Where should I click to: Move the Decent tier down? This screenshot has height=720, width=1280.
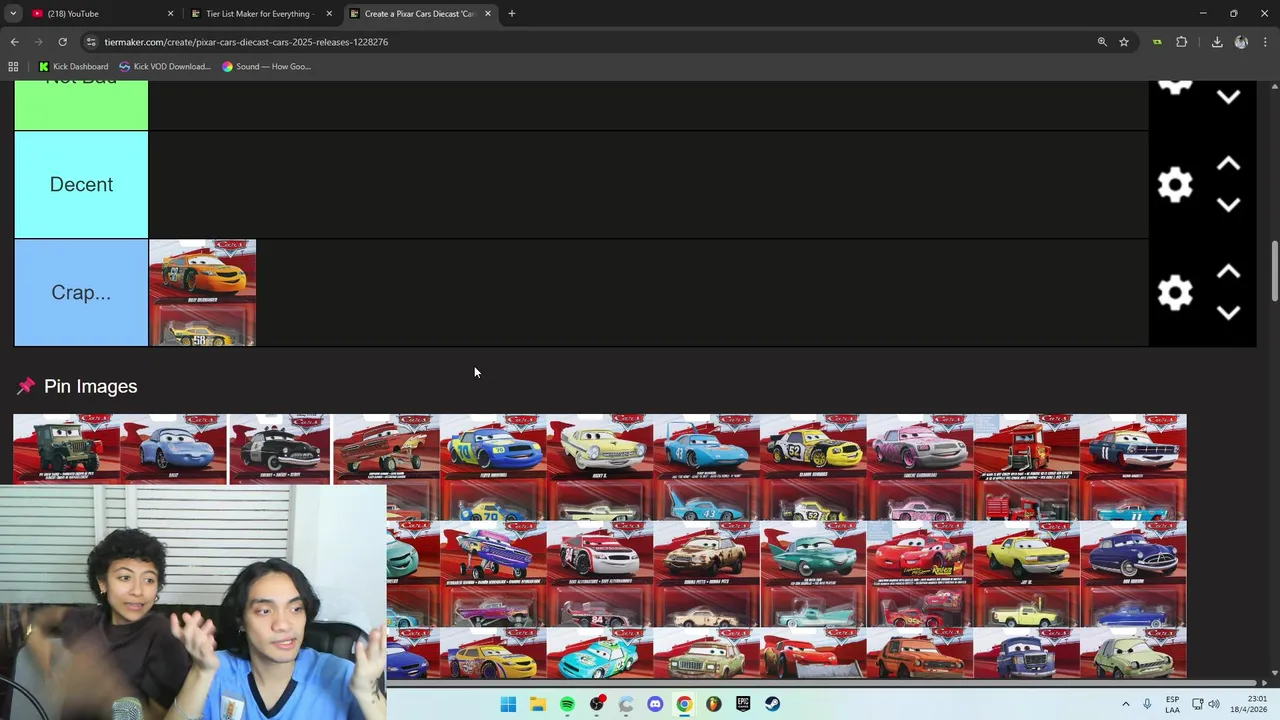pos(1229,205)
